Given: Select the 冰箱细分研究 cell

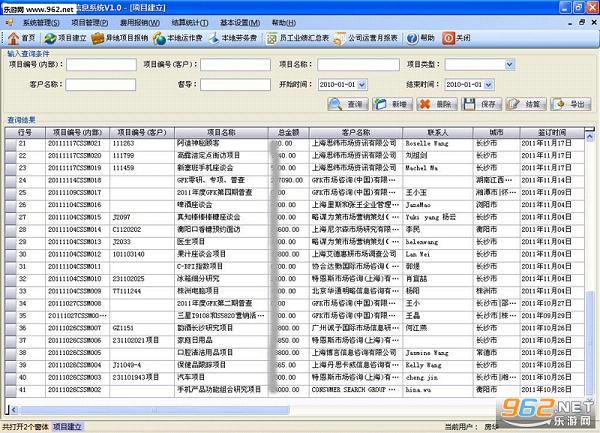Looking at the screenshot, I should [221, 279].
